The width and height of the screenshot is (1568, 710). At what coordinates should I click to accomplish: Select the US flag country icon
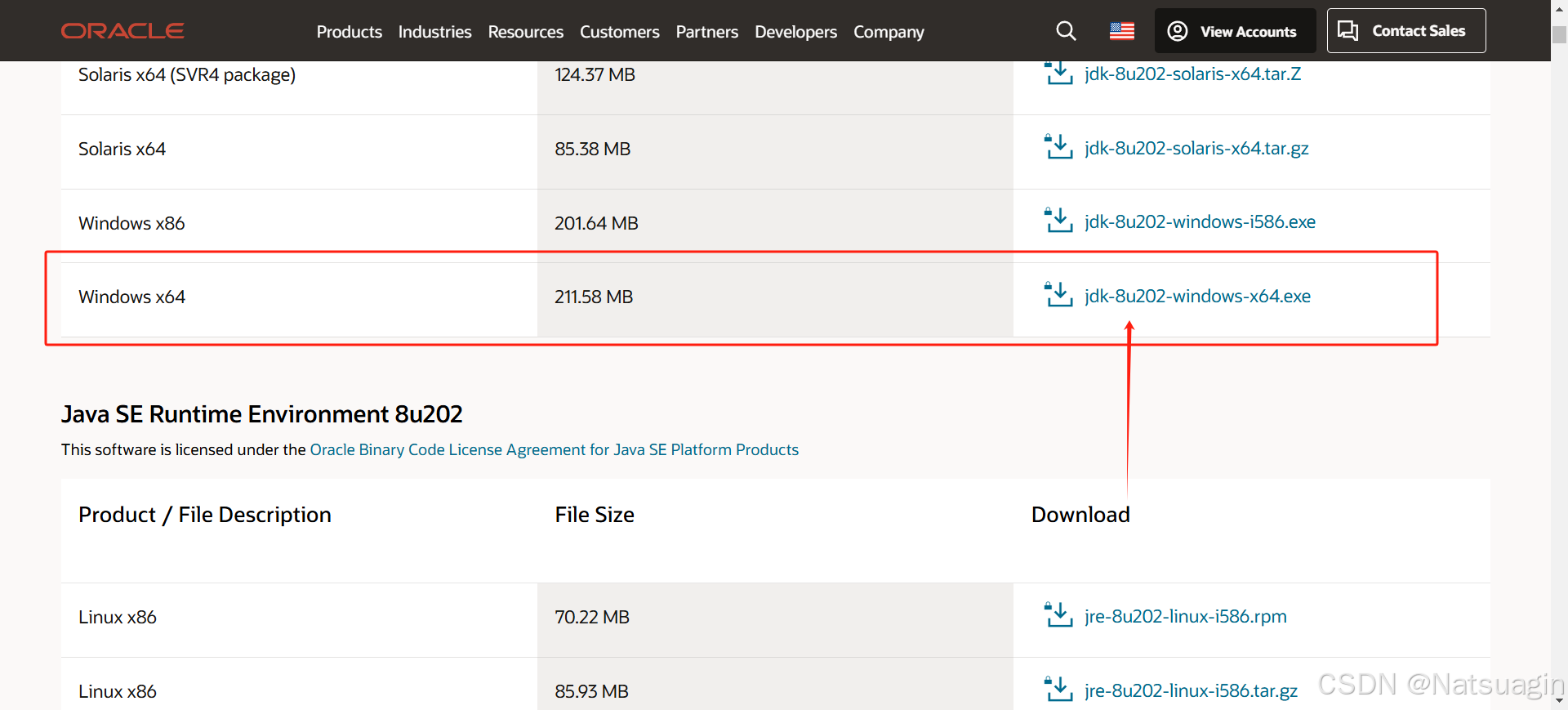click(x=1122, y=31)
